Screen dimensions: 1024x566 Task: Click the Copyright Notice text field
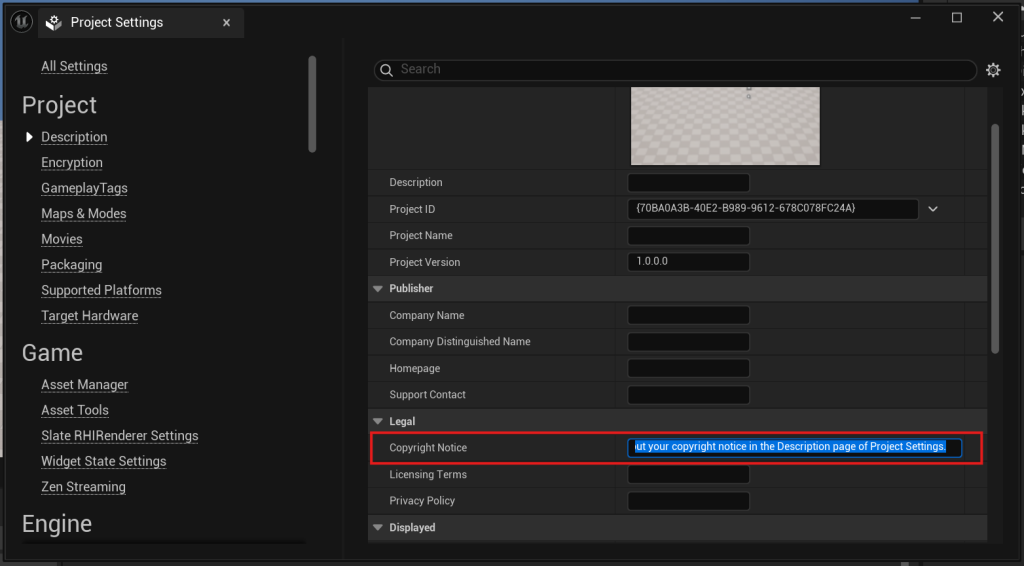point(794,447)
